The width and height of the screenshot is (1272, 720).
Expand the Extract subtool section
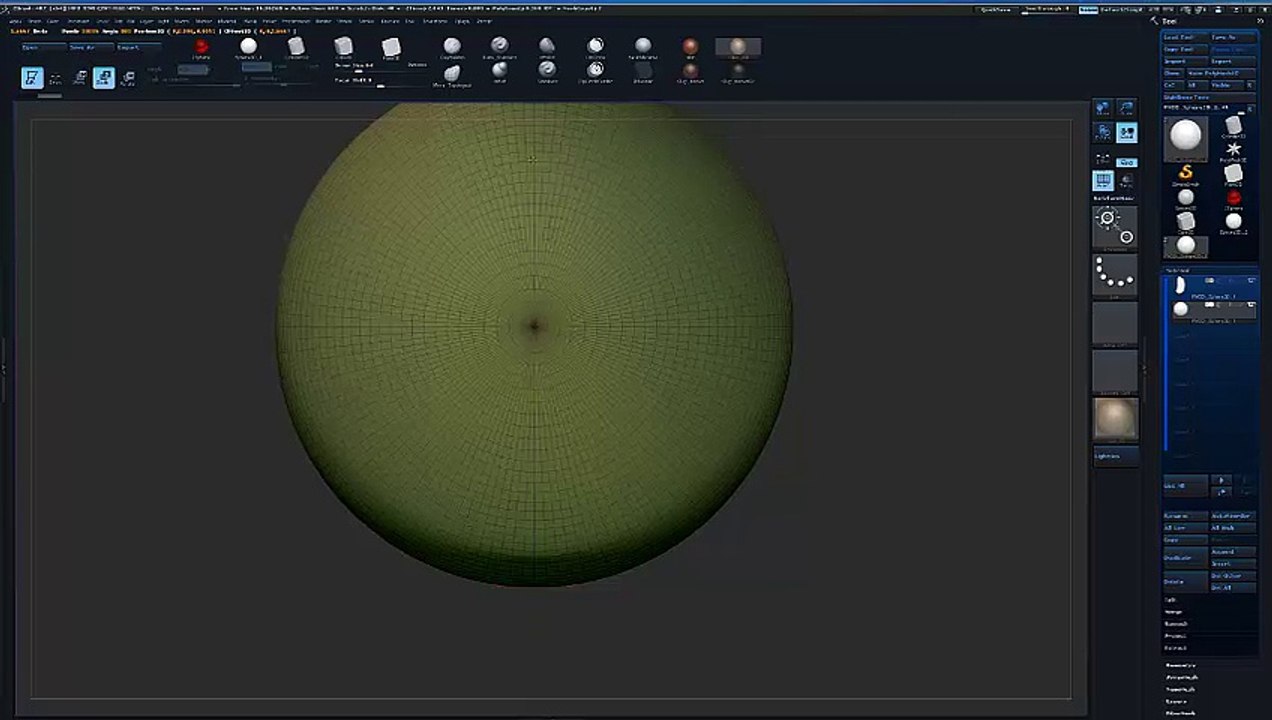1176,647
